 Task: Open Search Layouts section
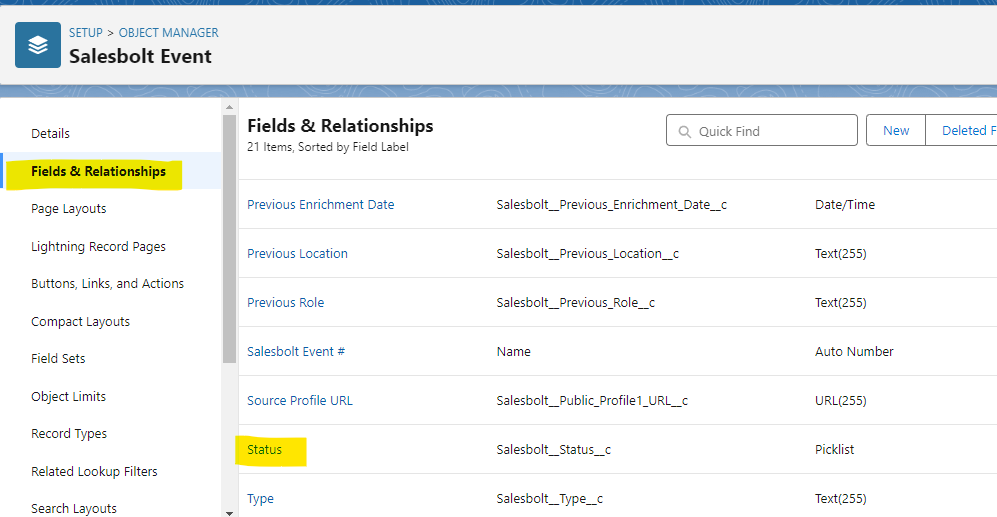point(74,509)
